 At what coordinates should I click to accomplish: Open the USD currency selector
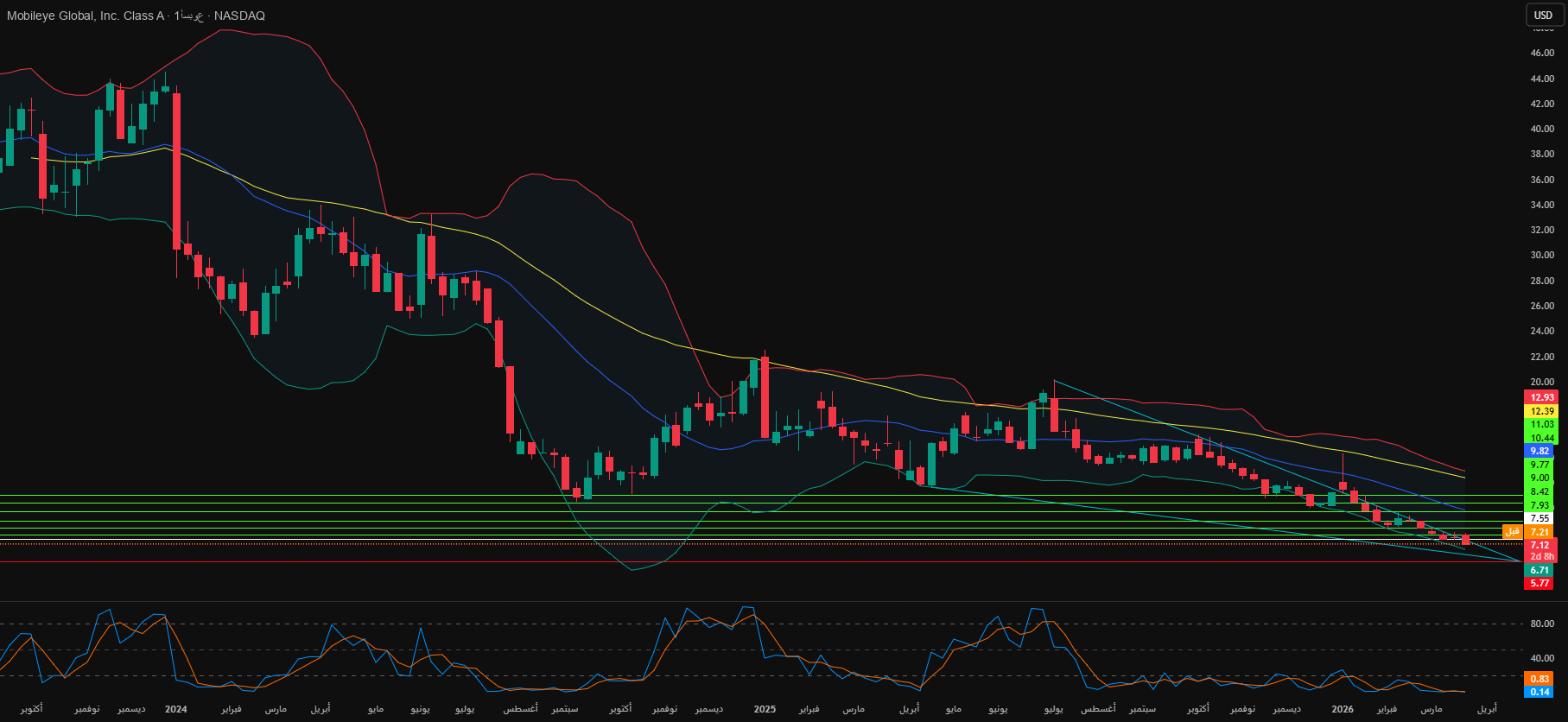click(1543, 15)
